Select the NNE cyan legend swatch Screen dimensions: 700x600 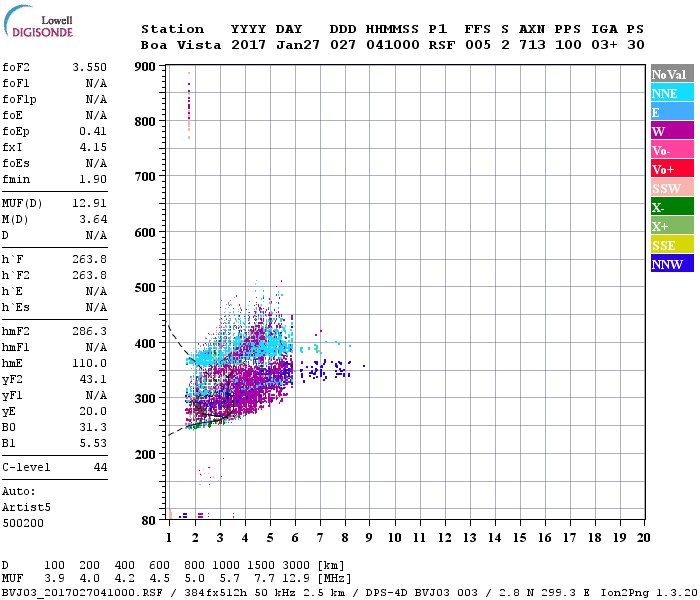pos(672,93)
